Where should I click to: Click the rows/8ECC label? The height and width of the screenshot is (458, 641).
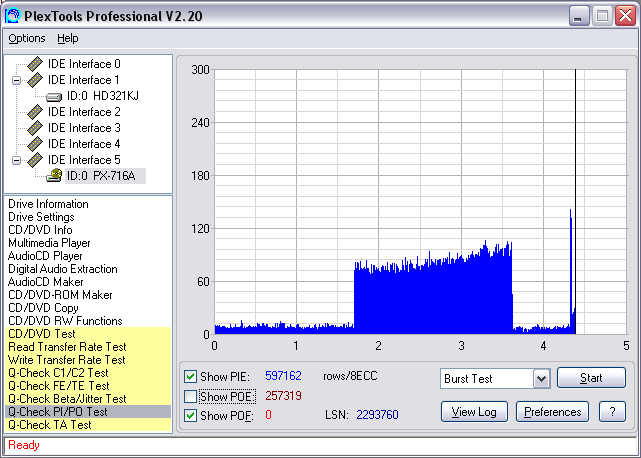coord(350,376)
